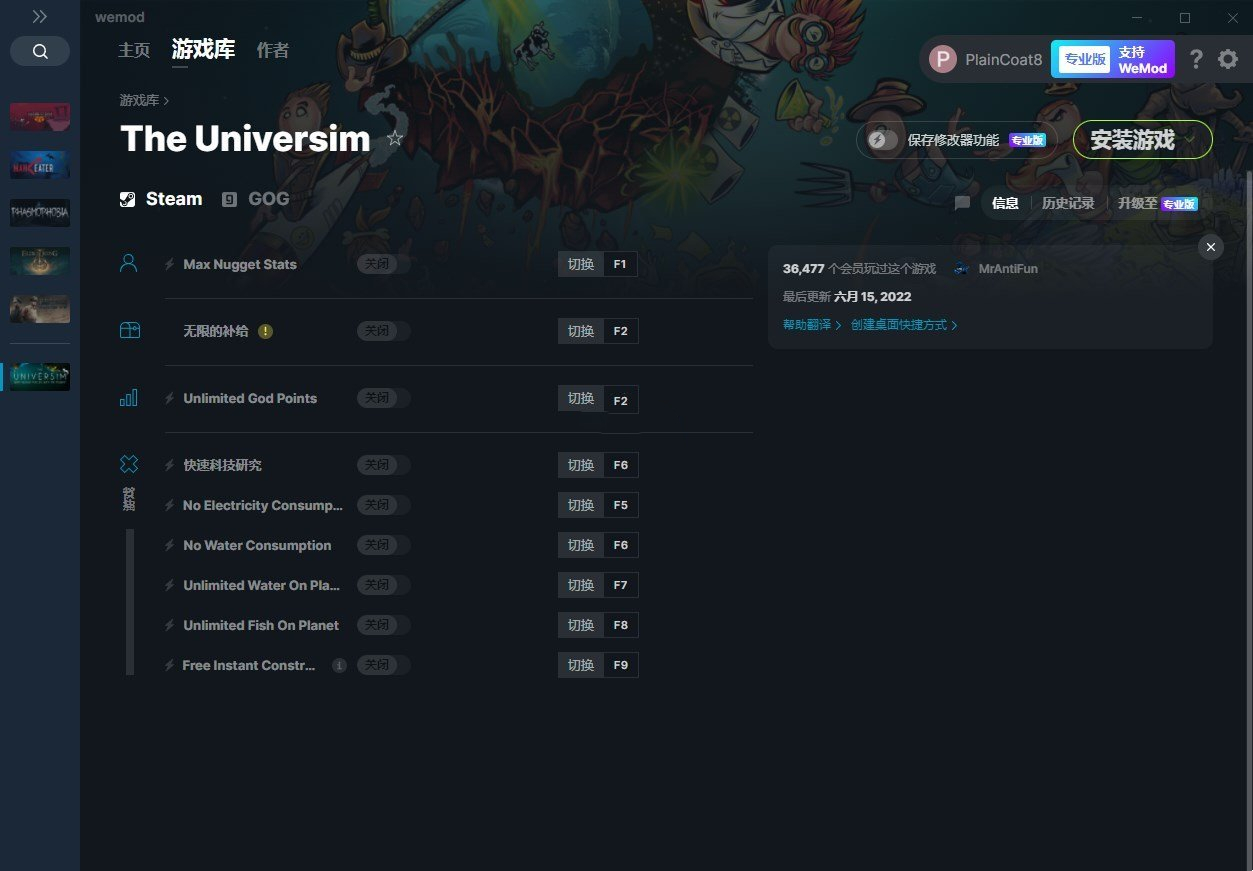Select the inventory chest category icon
Screen dimensions: 1253x871
[x=129, y=331]
